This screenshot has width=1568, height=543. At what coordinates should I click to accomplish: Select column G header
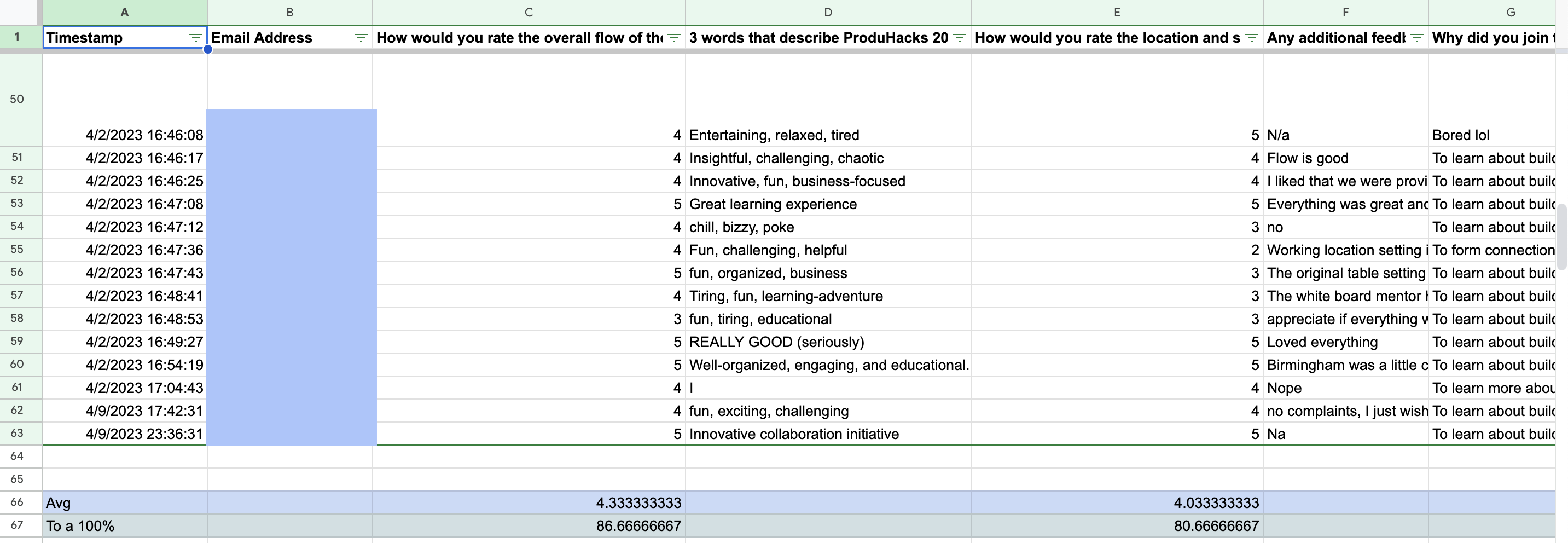coord(1492,12)
